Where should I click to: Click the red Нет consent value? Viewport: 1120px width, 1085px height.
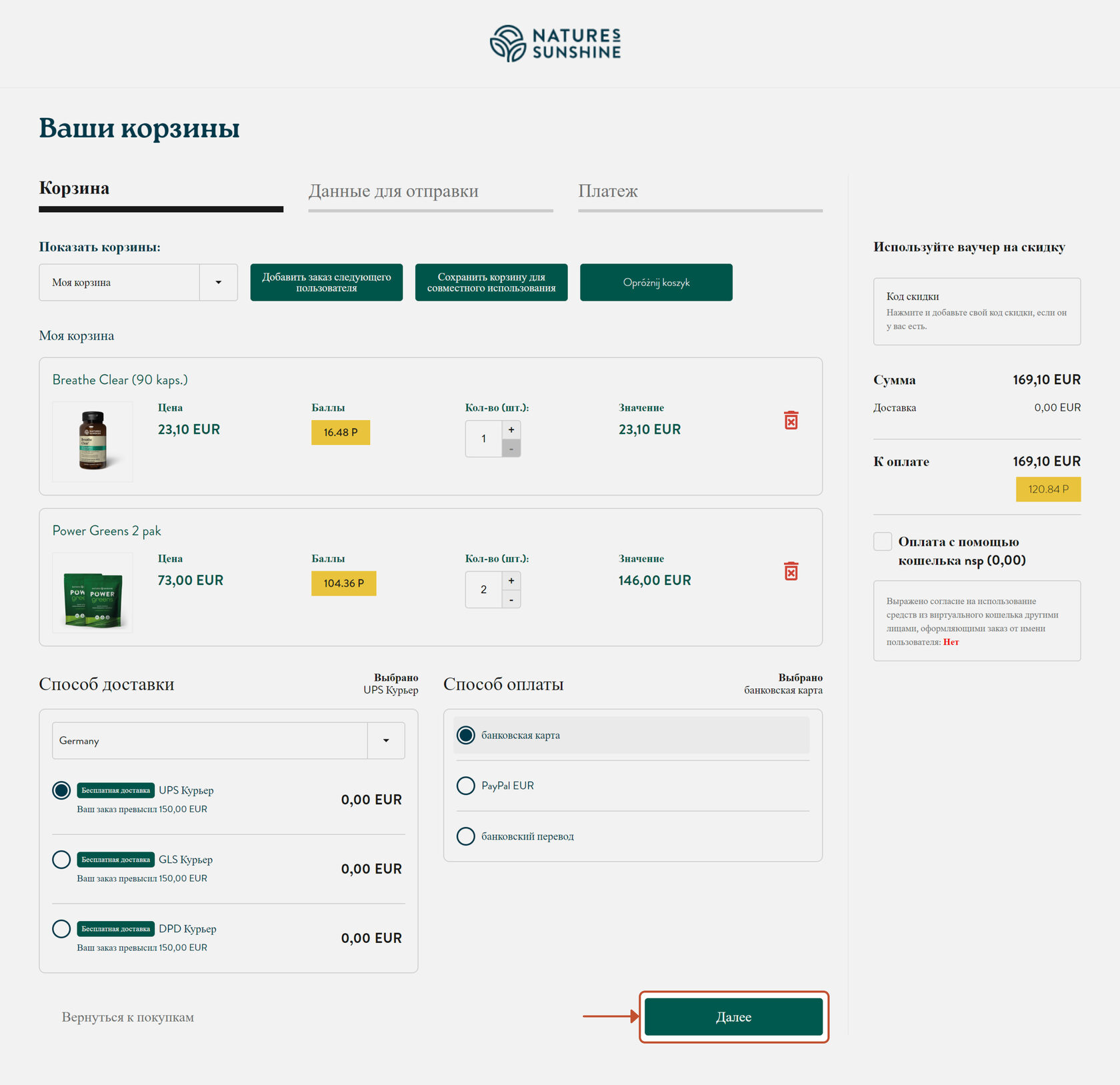click(951, 642)
